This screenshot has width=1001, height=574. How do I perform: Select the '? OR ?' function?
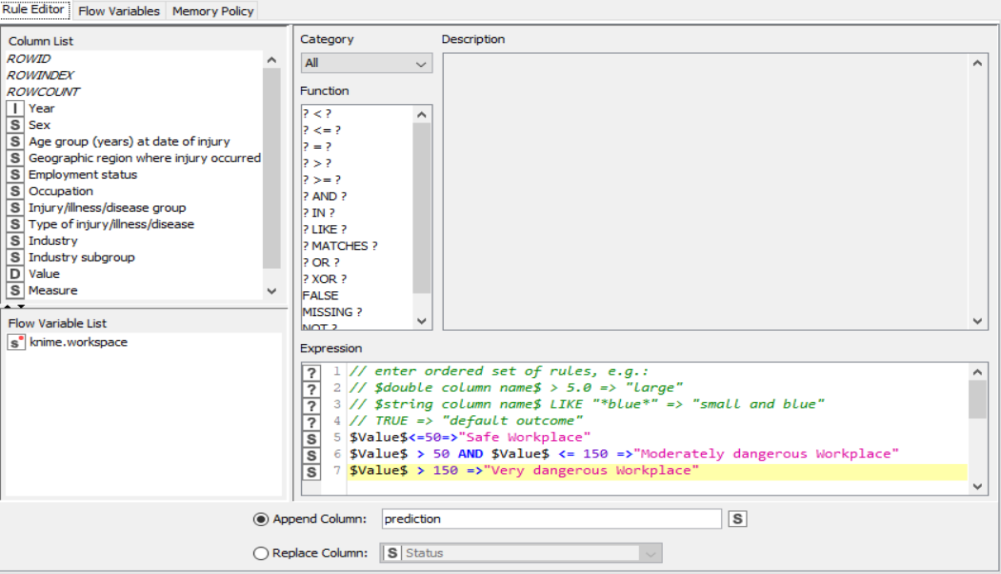tap(321, 263)
